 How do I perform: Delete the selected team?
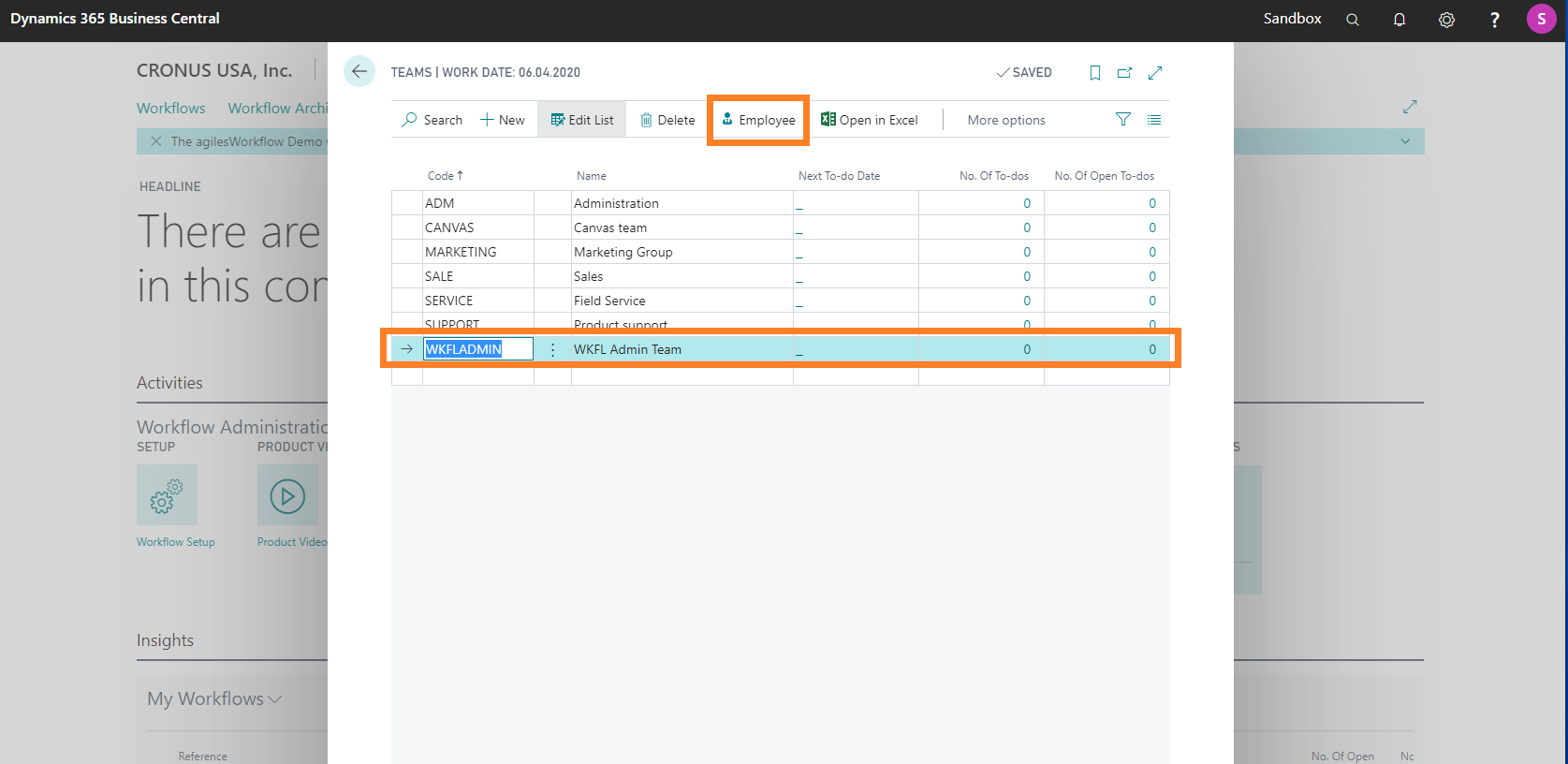point(667,120)
